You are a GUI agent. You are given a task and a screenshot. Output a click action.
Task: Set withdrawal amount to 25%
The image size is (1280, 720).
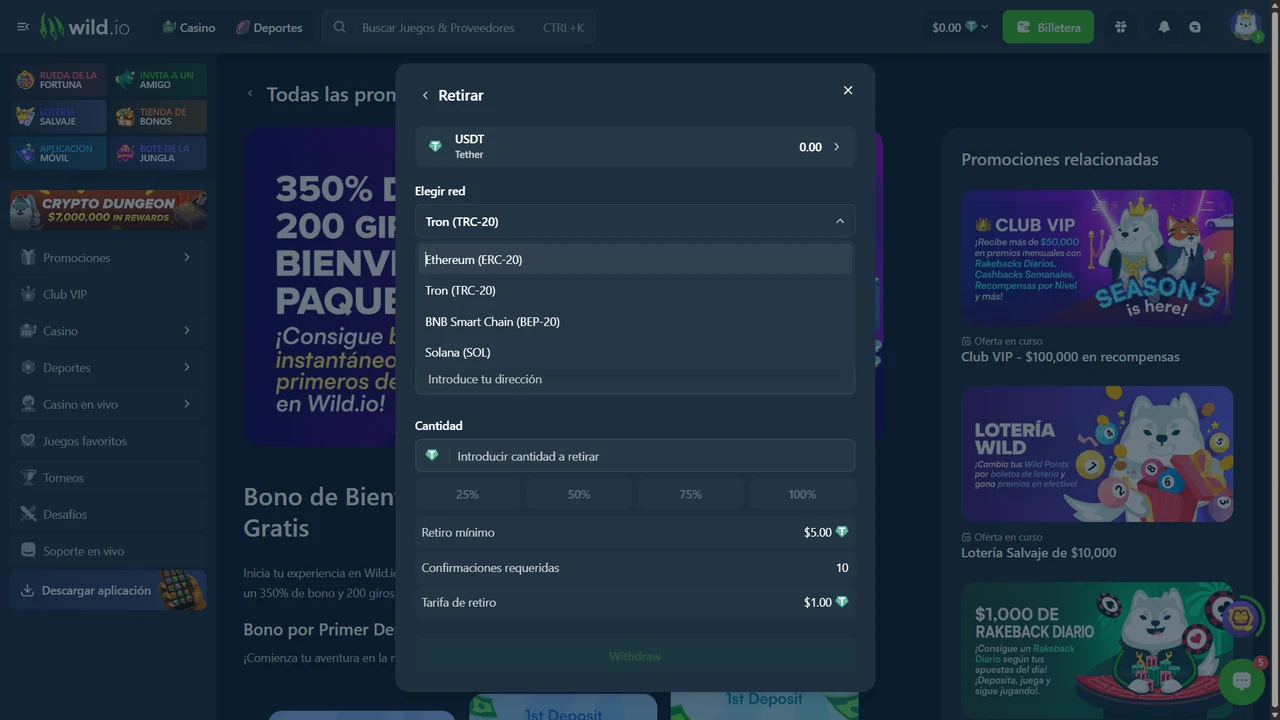(467, 494)
